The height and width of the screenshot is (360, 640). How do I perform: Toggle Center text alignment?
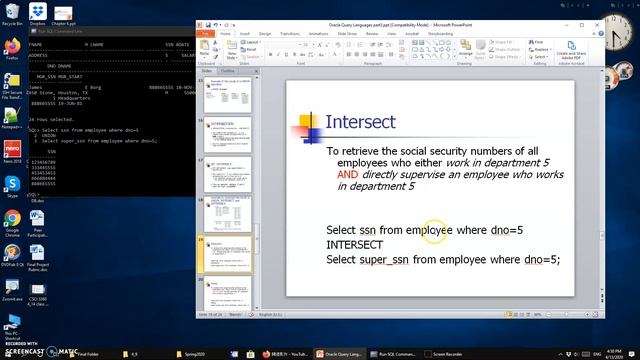(357, 54)
